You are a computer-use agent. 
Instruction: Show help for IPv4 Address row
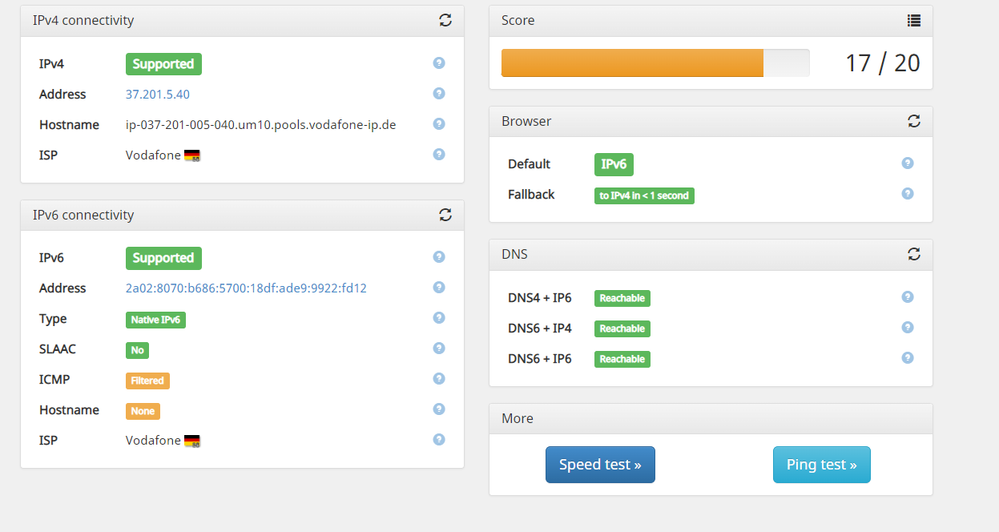click(438, 94)
